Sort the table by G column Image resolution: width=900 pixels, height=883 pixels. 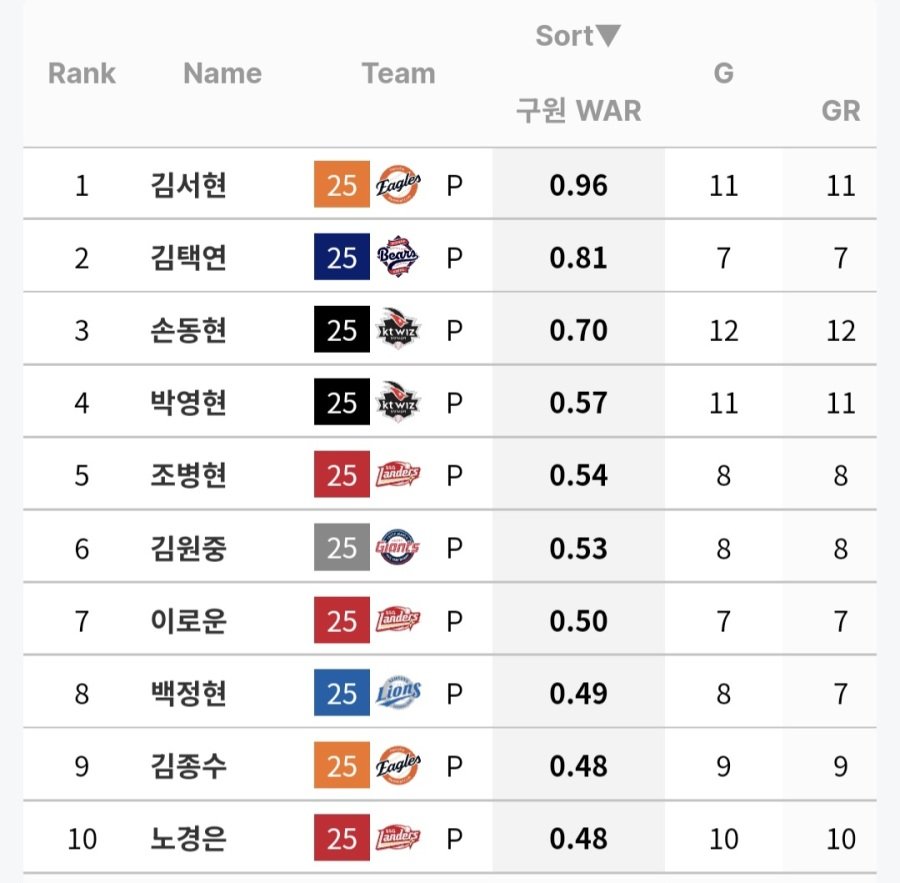tap(723, 73)
